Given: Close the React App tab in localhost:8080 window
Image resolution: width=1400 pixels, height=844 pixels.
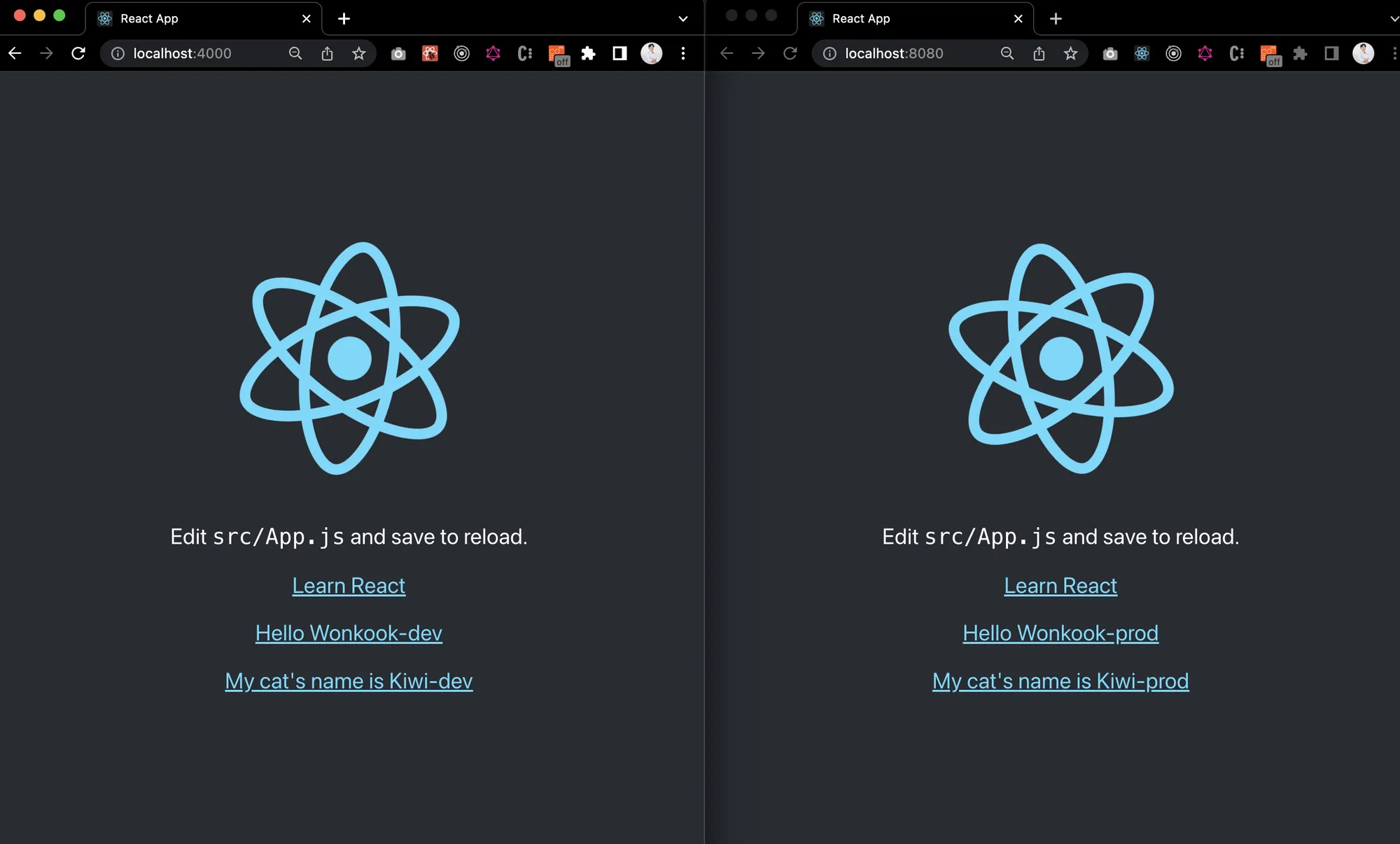Looking at the screenshot, I should click(x=1018, y=19).
